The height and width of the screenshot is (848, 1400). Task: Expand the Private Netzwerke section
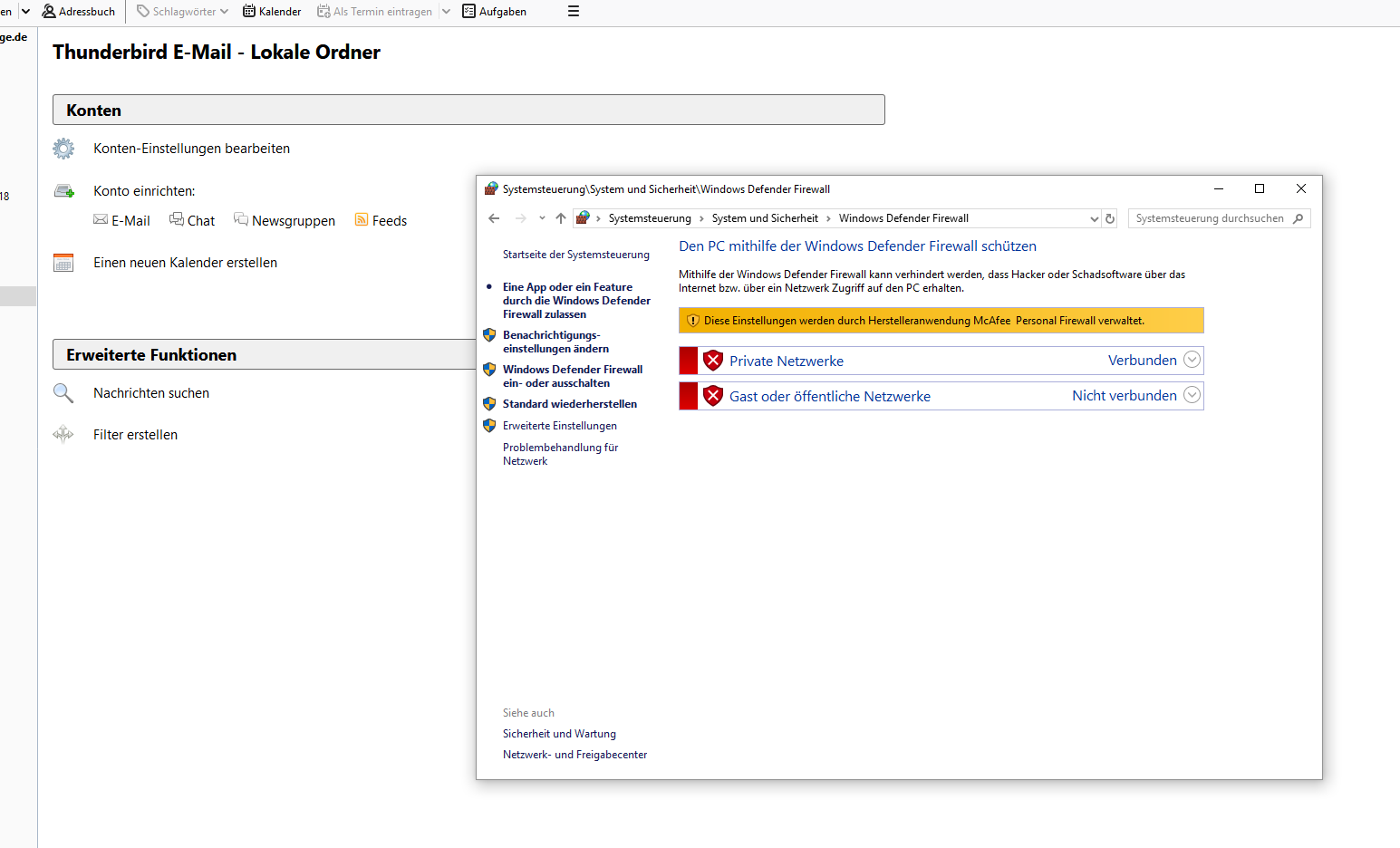[1192, 361]
